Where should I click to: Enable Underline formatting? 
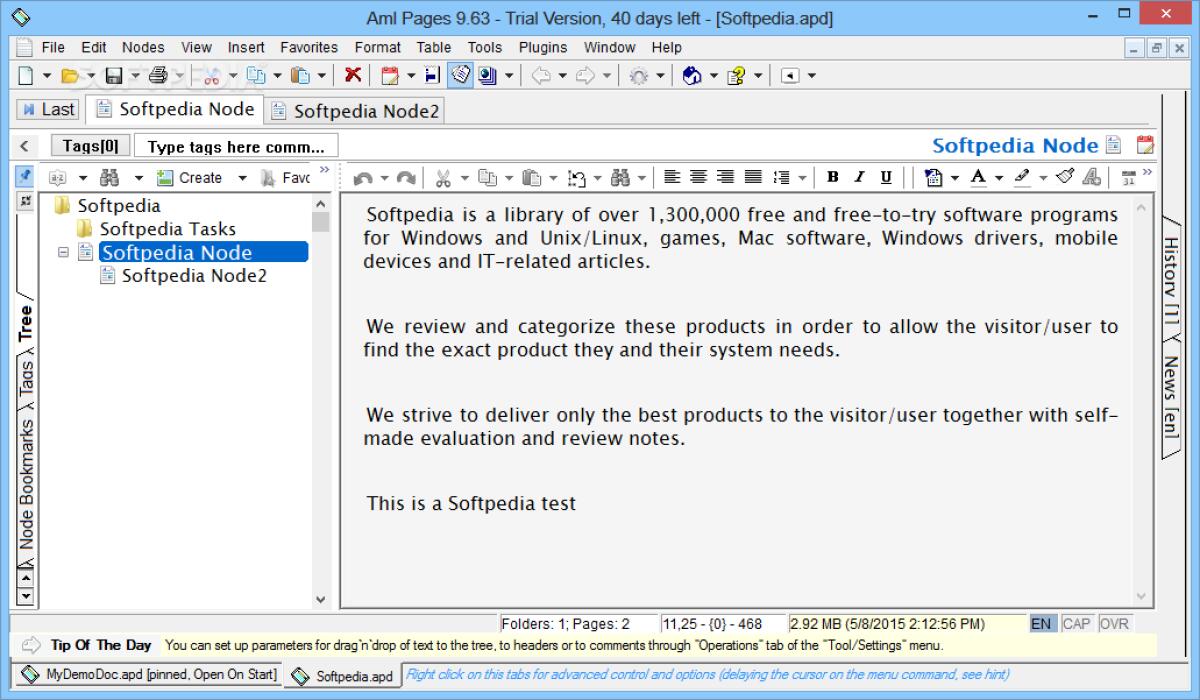click(887, 177)
